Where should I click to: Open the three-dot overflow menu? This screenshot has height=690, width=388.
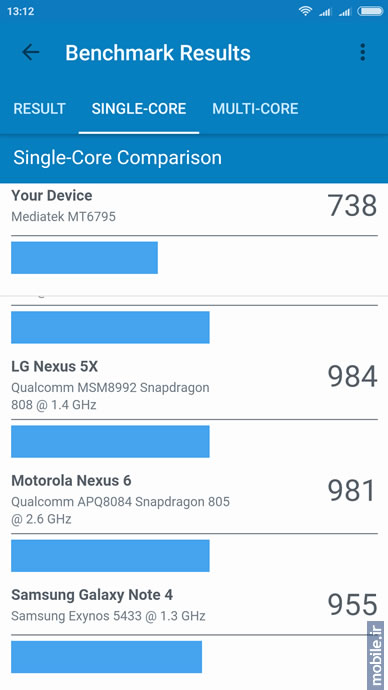pos(362,52)
